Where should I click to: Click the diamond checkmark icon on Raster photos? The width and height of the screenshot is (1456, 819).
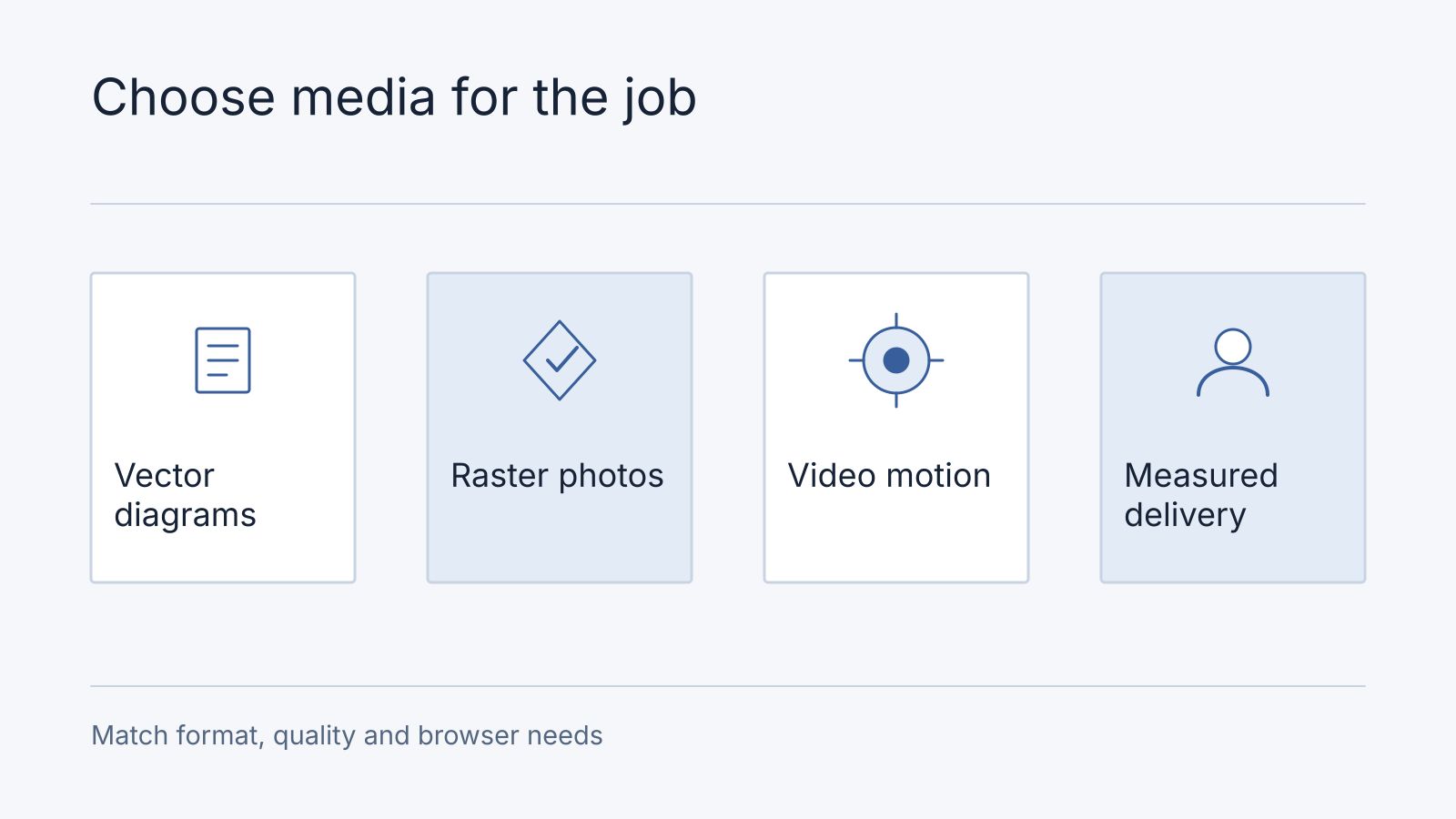(560, 360)
